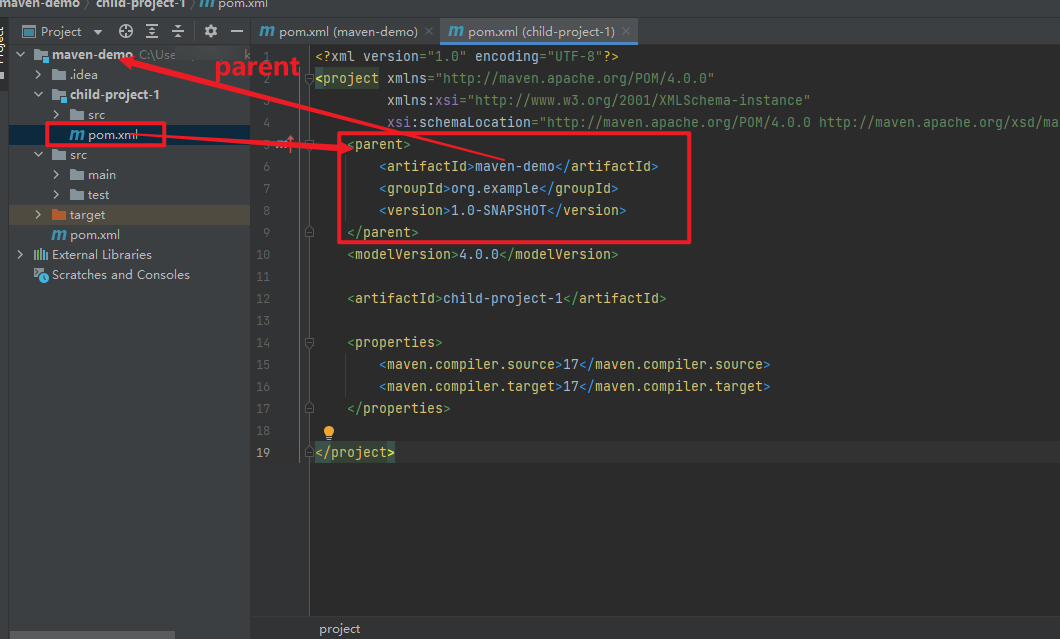Click the fold end marker at line 17
The image size is (1060, 639).
point(309,408)
